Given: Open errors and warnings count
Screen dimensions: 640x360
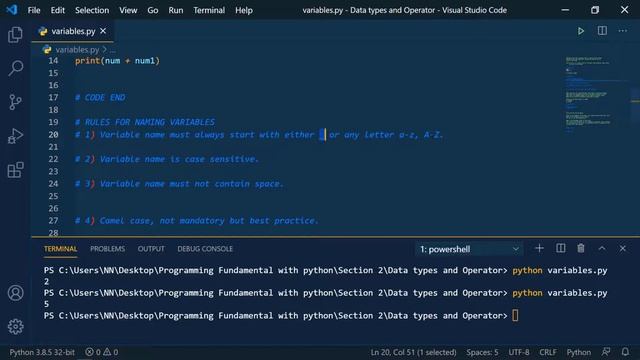Looking at the screenshot, I should [x=102, y=352].
